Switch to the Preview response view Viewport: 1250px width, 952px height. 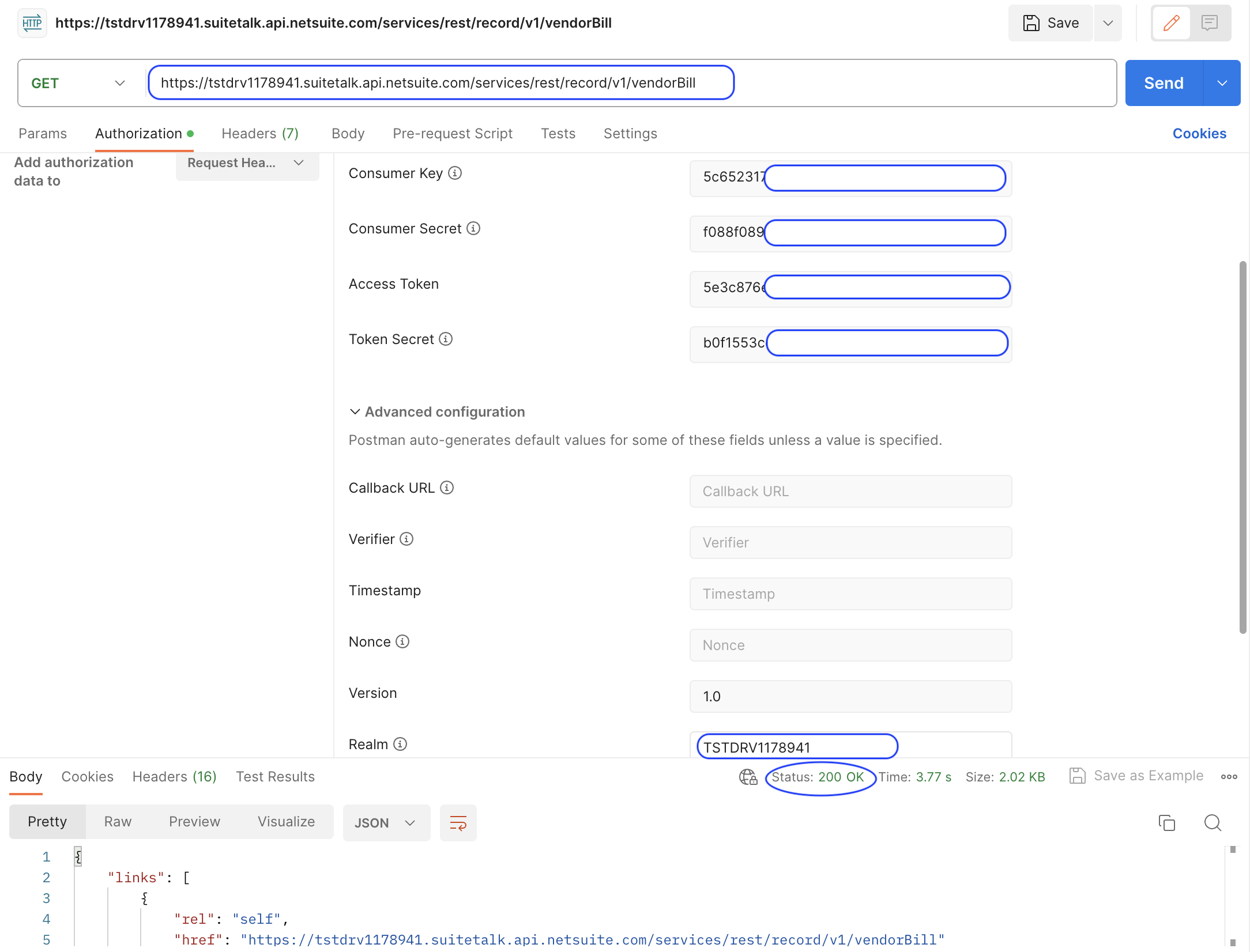[194, 822]
